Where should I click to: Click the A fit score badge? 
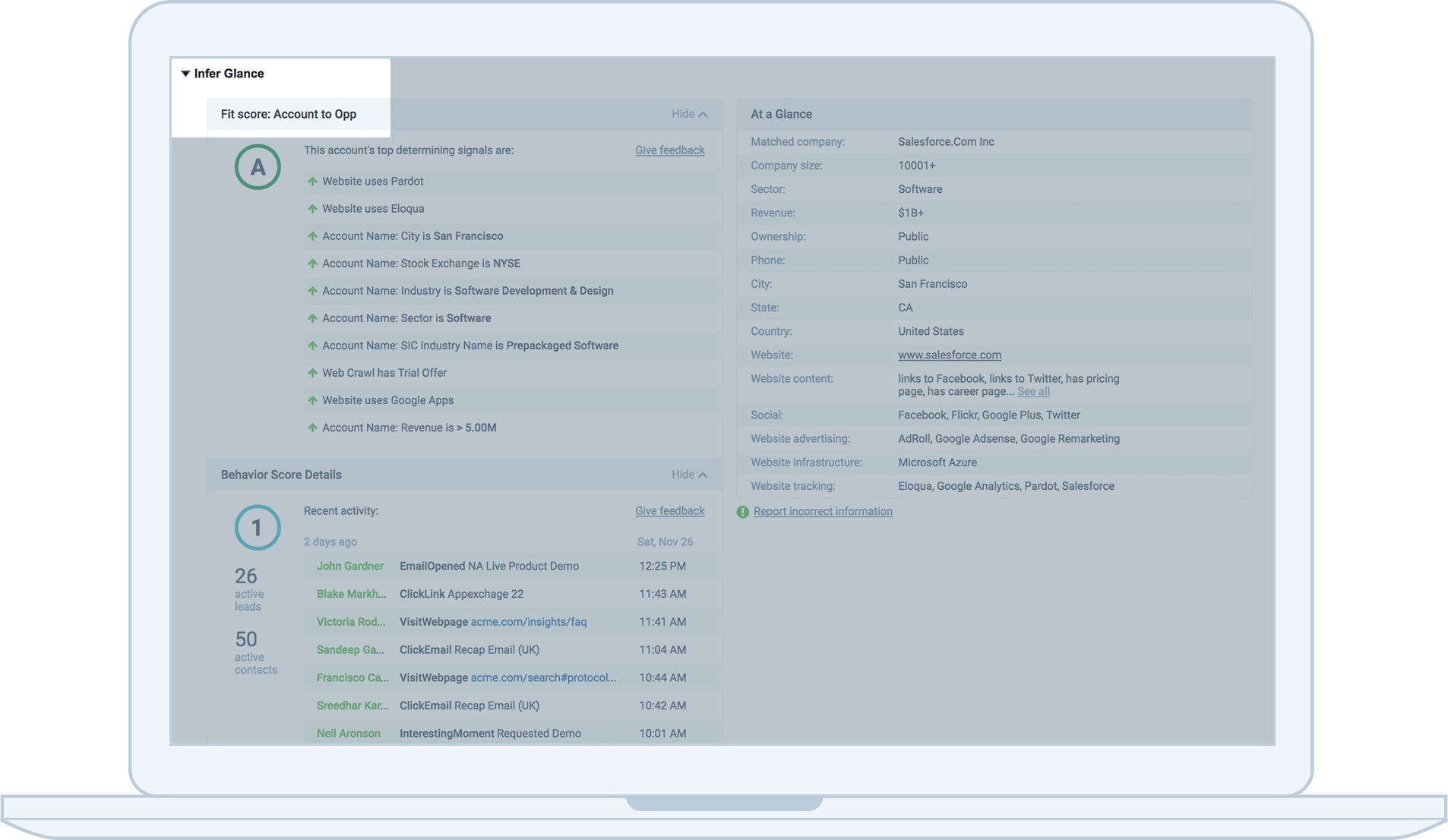pos(258,167)
